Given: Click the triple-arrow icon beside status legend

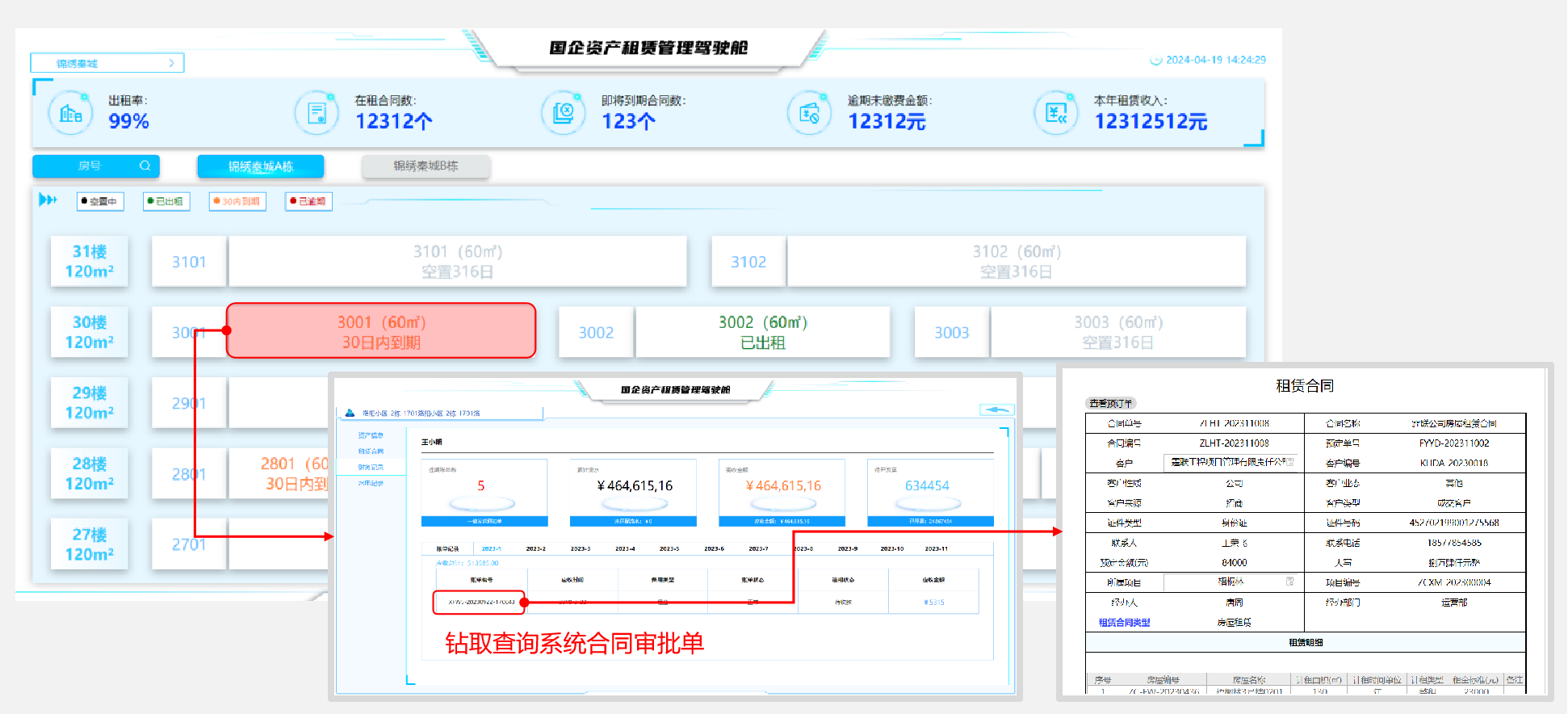Looking at the screenshot, I should [x=48, y=199].
